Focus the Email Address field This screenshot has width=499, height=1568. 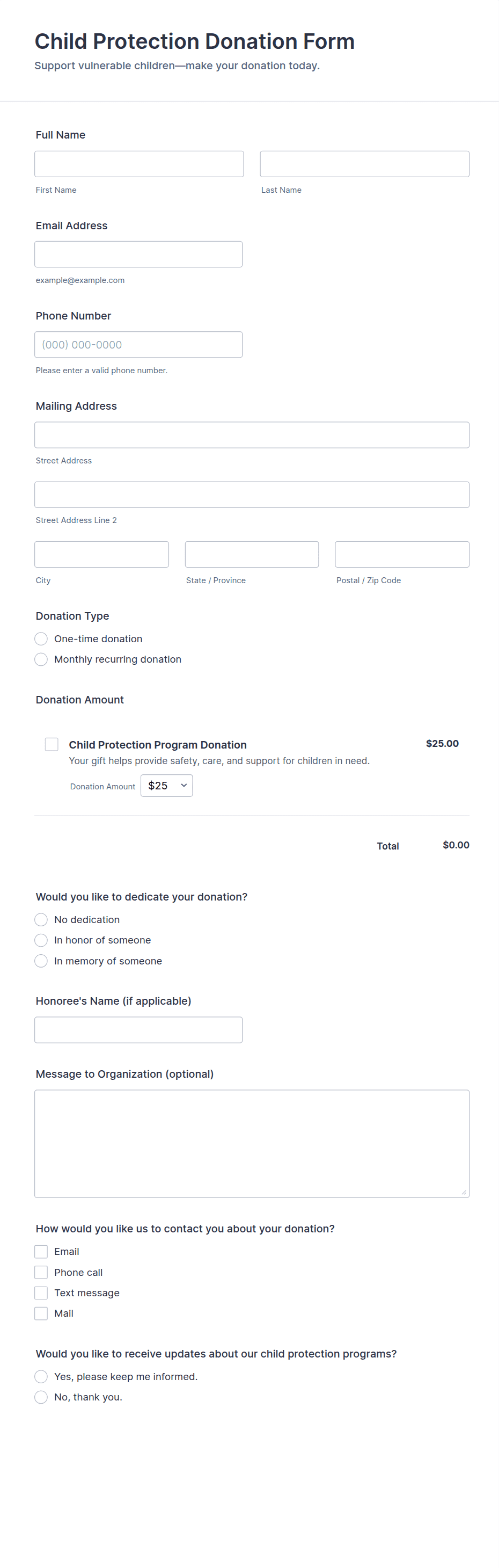point(138,255)
